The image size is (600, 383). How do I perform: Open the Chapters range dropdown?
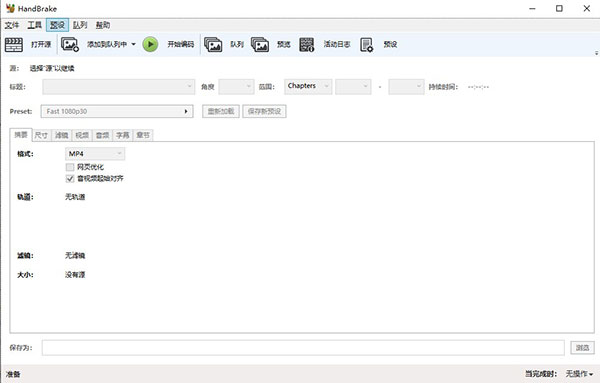point(308,86)
